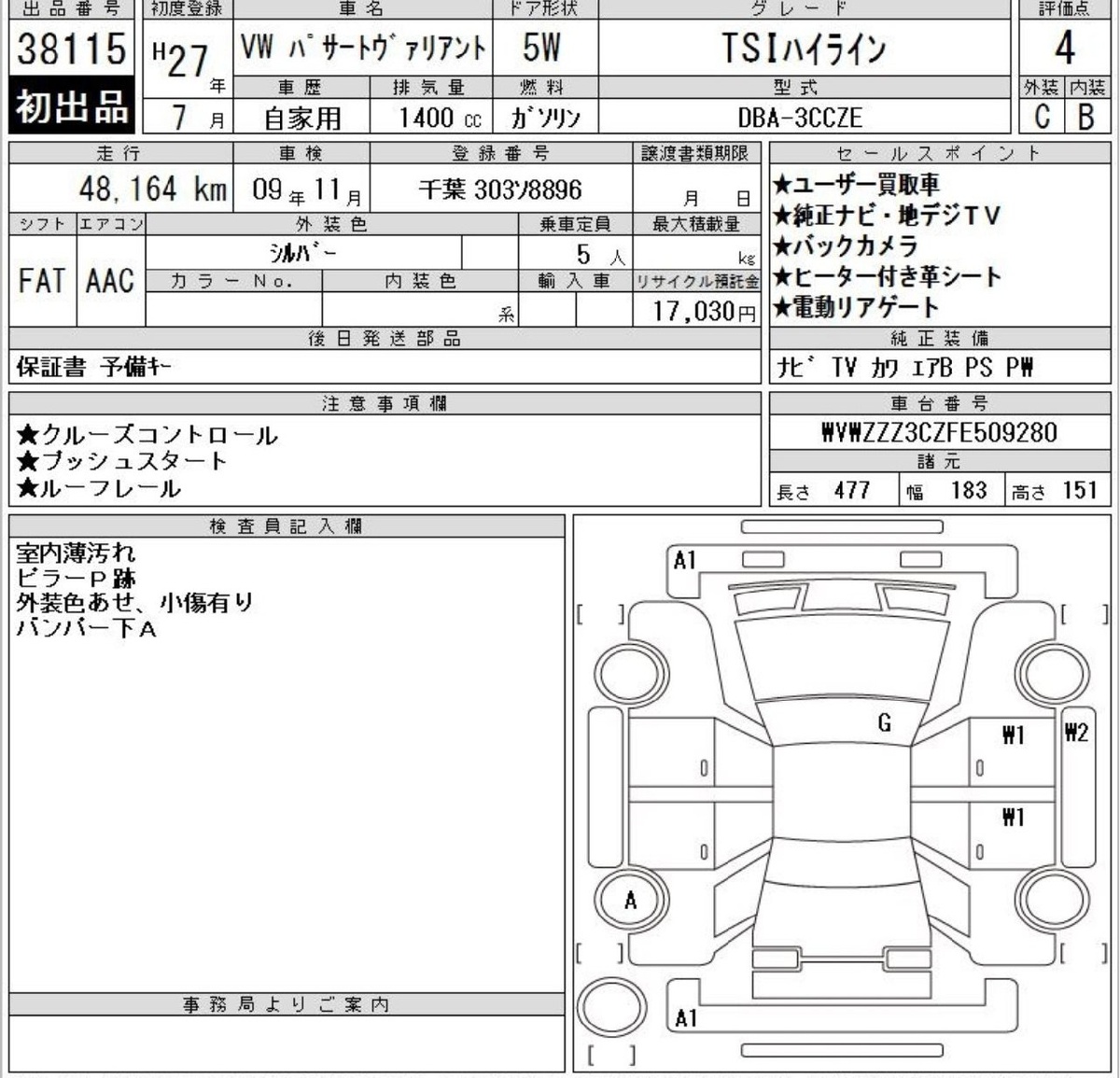Click the 自家用 vehicle history value
Image resolution: width=1120 pixels, height=1078 pixels.
301,119
